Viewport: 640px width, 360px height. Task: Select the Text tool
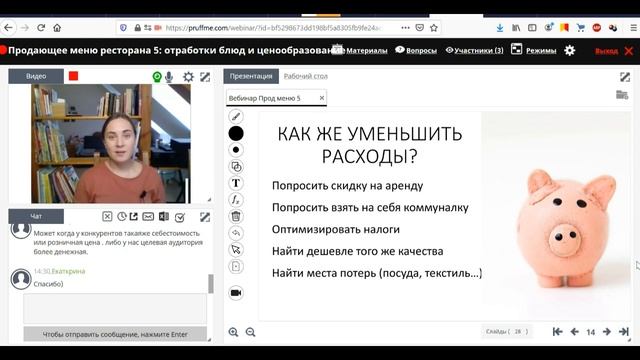pyautogui.click(x=236, y=183)
